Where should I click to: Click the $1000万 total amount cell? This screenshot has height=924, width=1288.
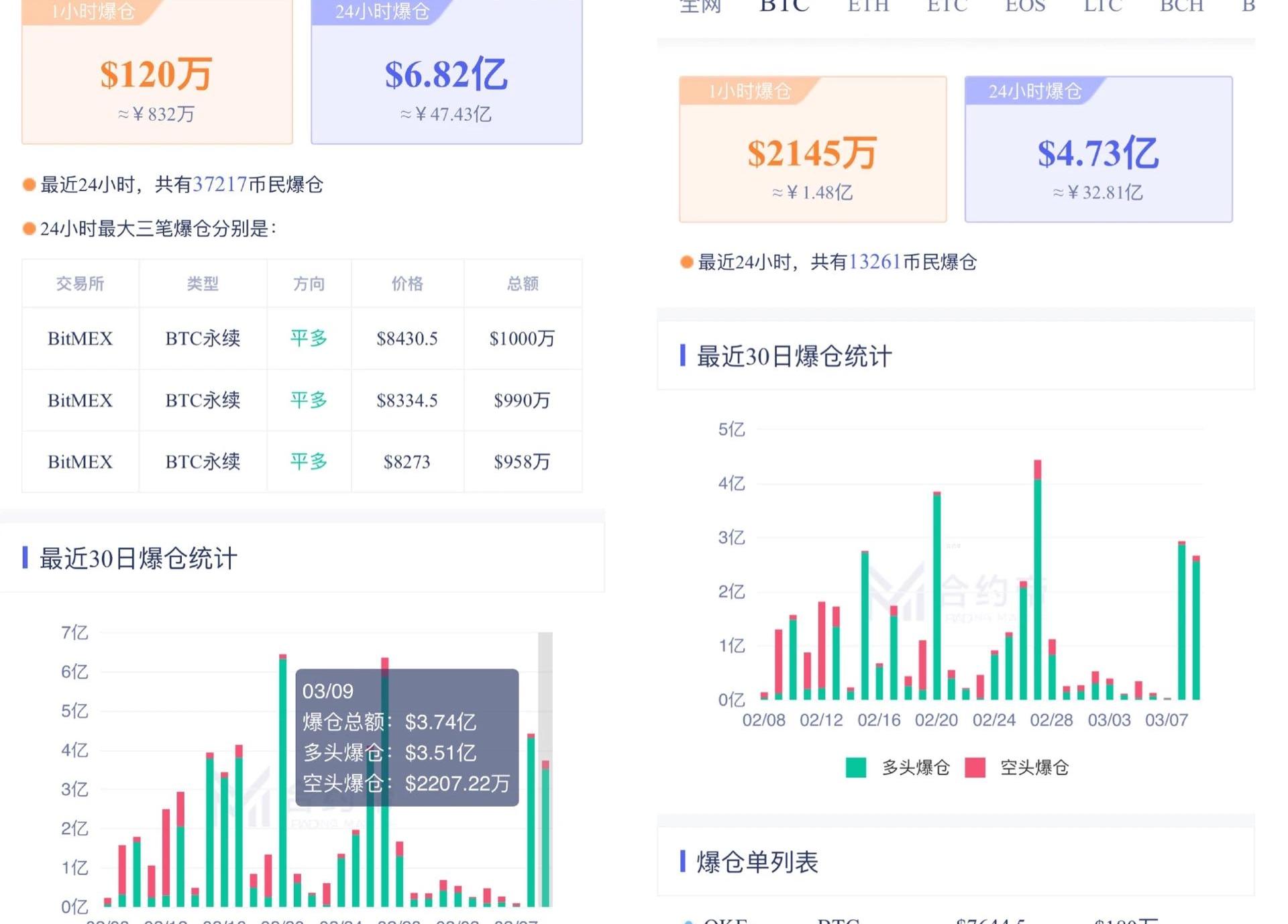(x=522, y=339)
